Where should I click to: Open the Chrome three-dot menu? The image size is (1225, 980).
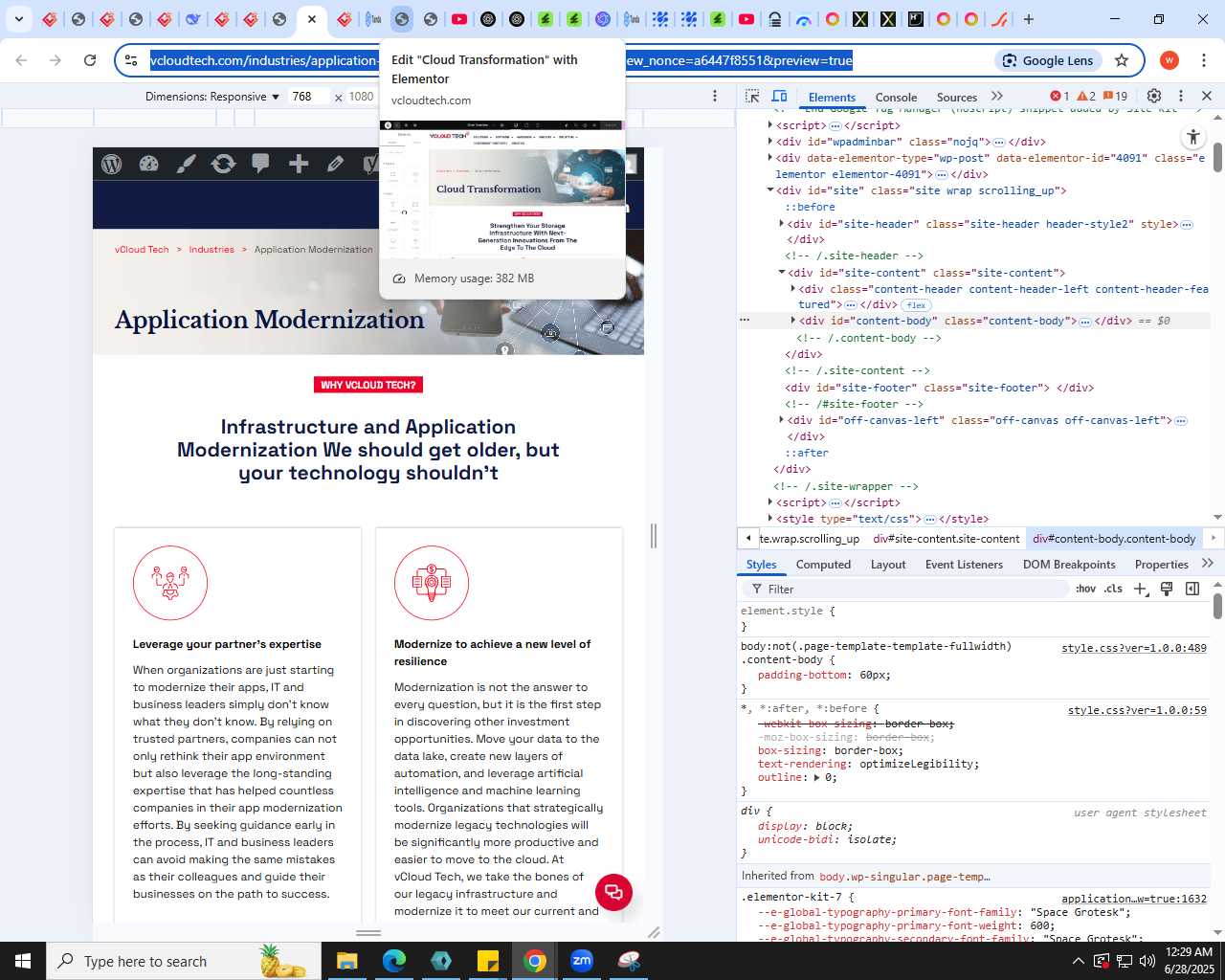(1203, 60)
